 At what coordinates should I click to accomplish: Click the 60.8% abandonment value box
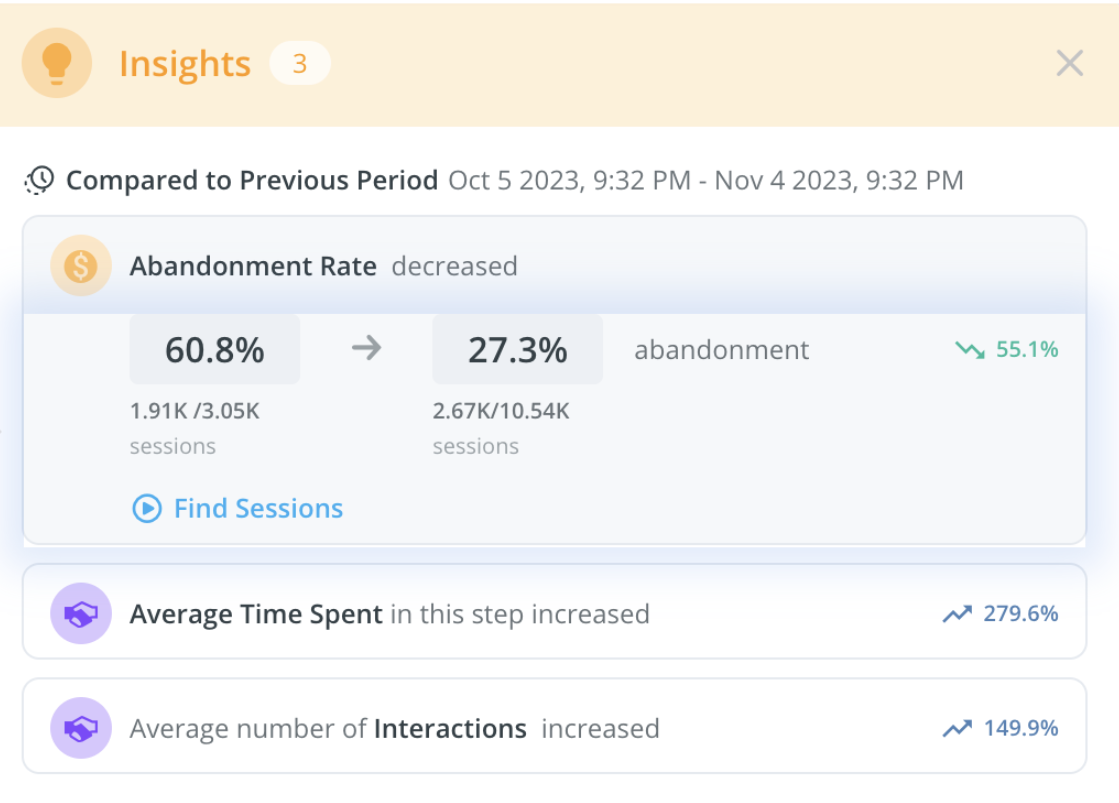click(x=214, y=349)
